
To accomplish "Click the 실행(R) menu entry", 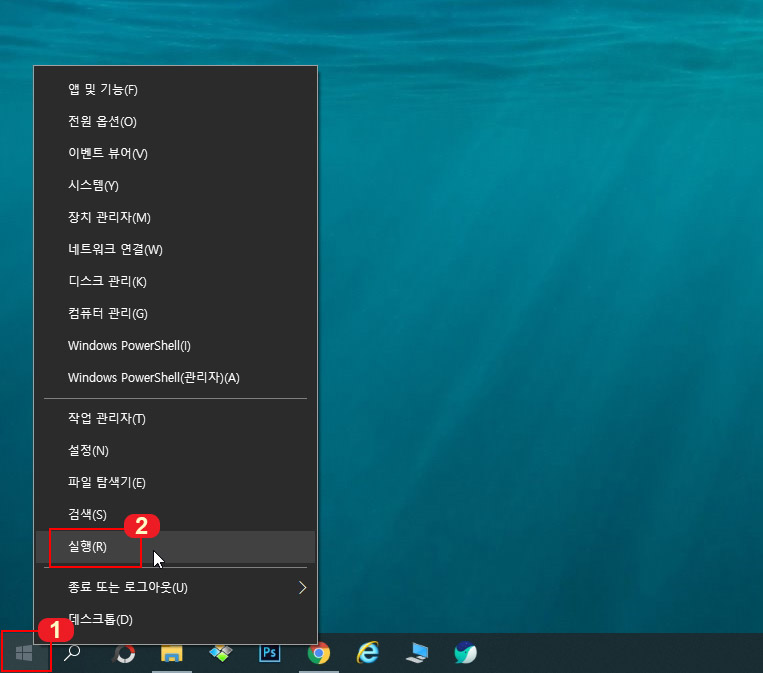I will click(x=175, y=547).
